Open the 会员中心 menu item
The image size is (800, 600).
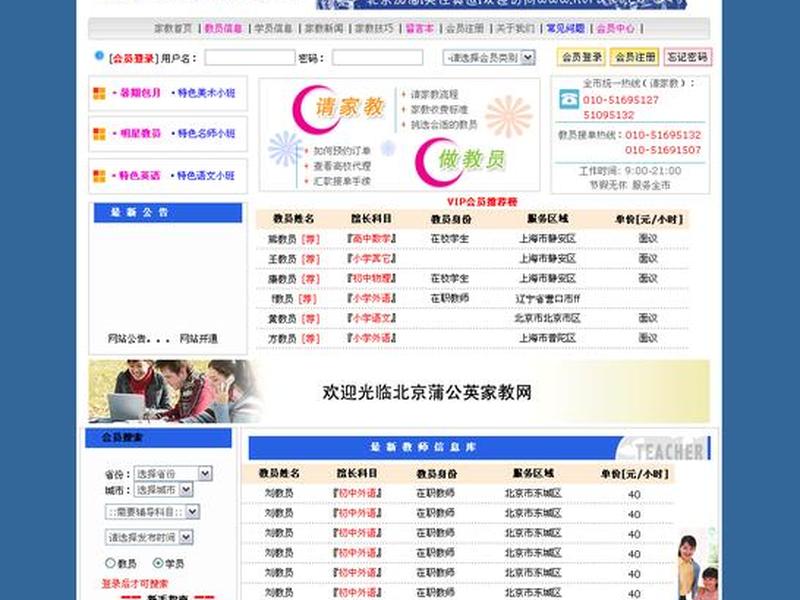(616, 28)
